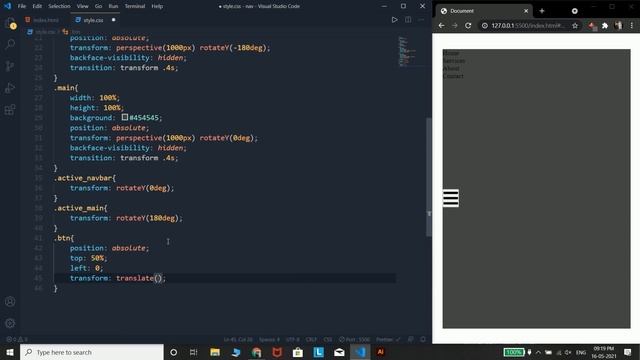The image size is (640, 360).
Task: Open the Go menu
Action: pyautogui.click(x=98, y=6)
